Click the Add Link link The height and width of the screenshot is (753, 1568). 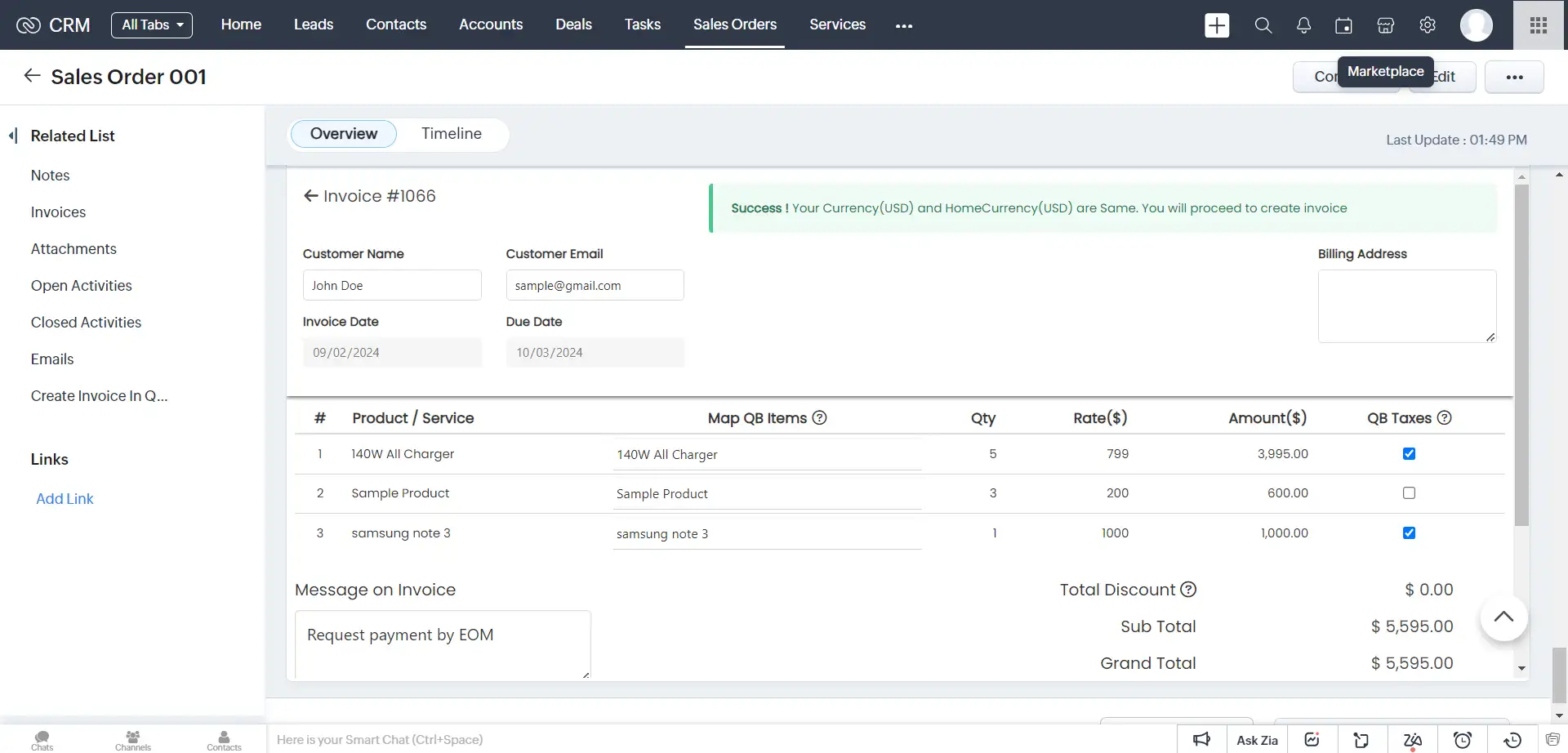pos(65,499)
